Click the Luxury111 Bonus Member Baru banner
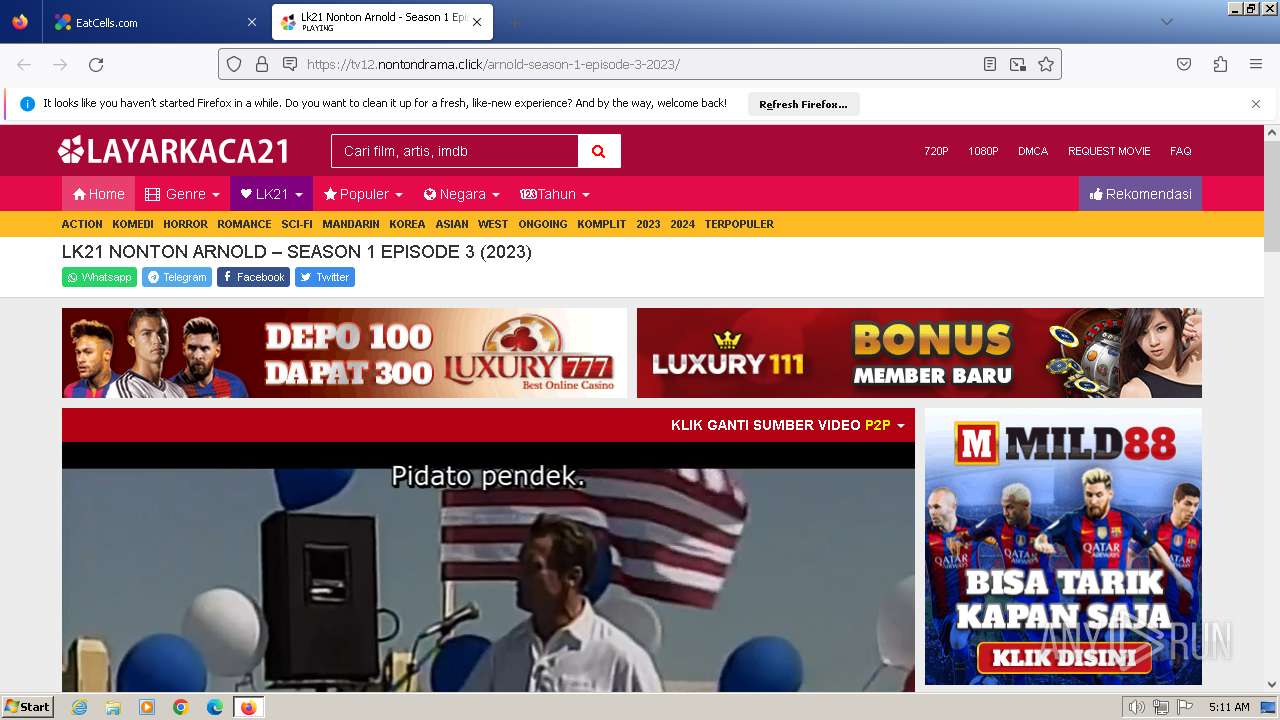The width and height of the screenshot is (1280, 720). pos(919,353)
